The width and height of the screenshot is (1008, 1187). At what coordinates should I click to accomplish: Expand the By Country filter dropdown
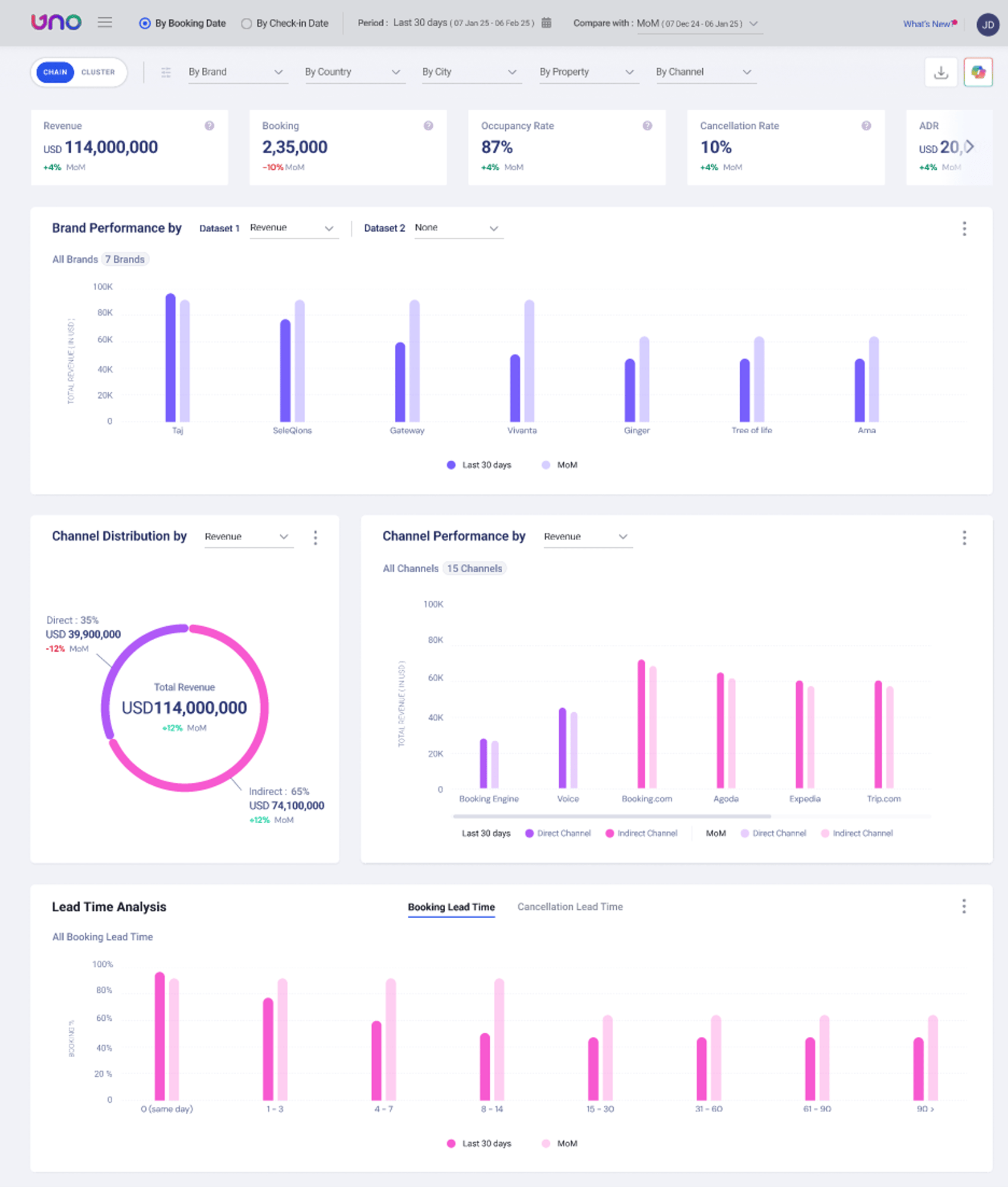[353, 72]
